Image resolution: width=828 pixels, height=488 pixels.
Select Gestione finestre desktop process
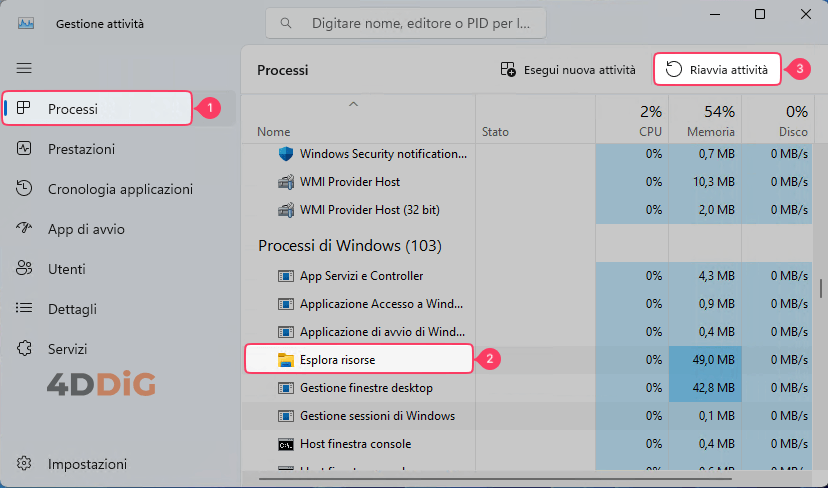[527, 388]
